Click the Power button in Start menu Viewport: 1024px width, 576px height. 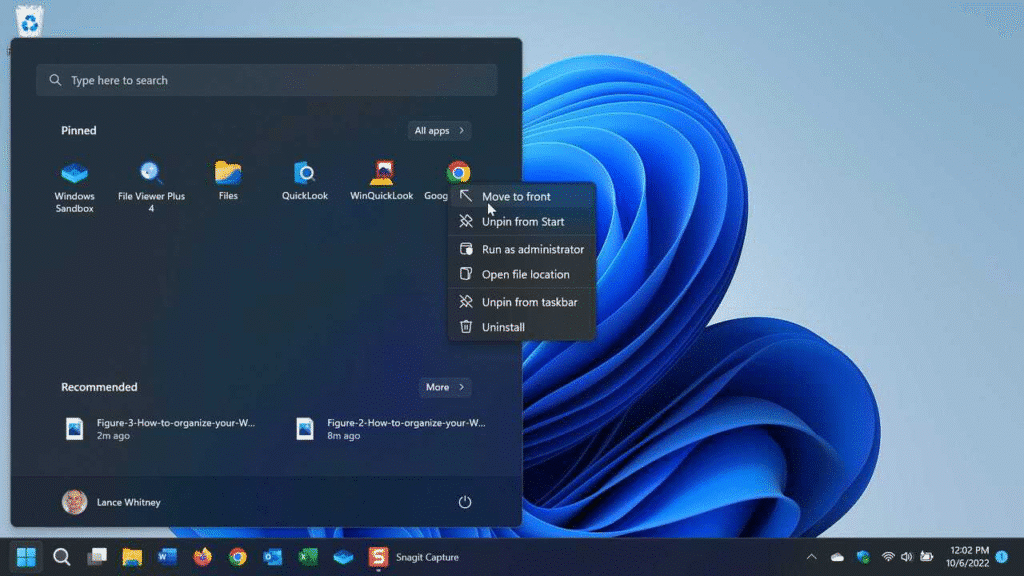tap(464, 502)
